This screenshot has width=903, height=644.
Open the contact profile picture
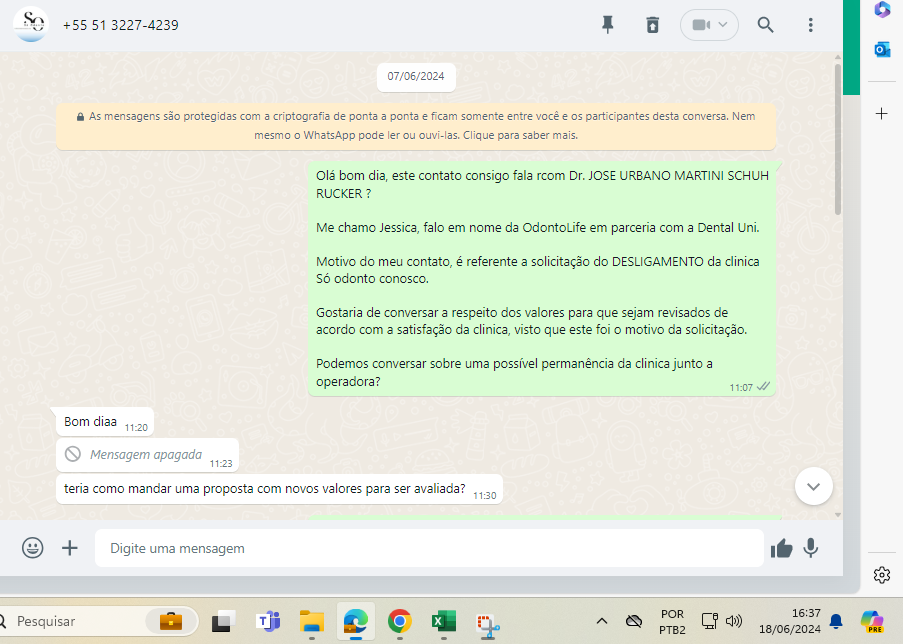tap(31, 24)
